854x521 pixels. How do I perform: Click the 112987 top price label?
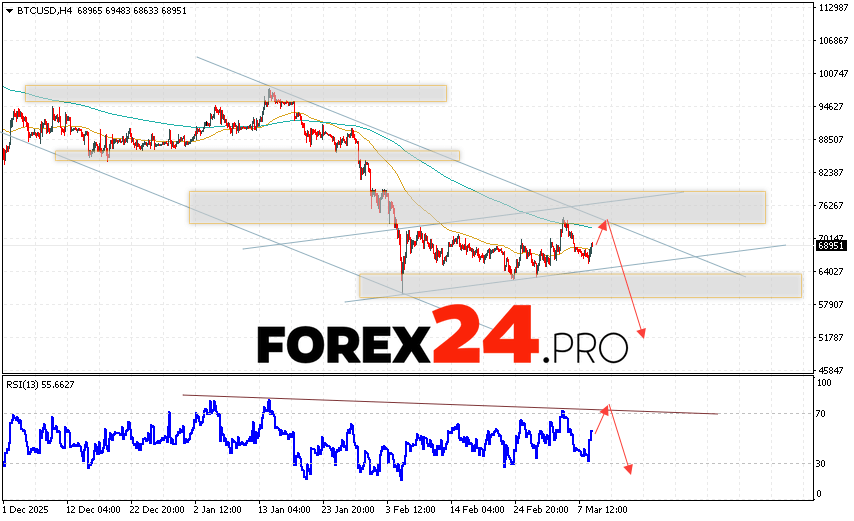pos(832,8)
